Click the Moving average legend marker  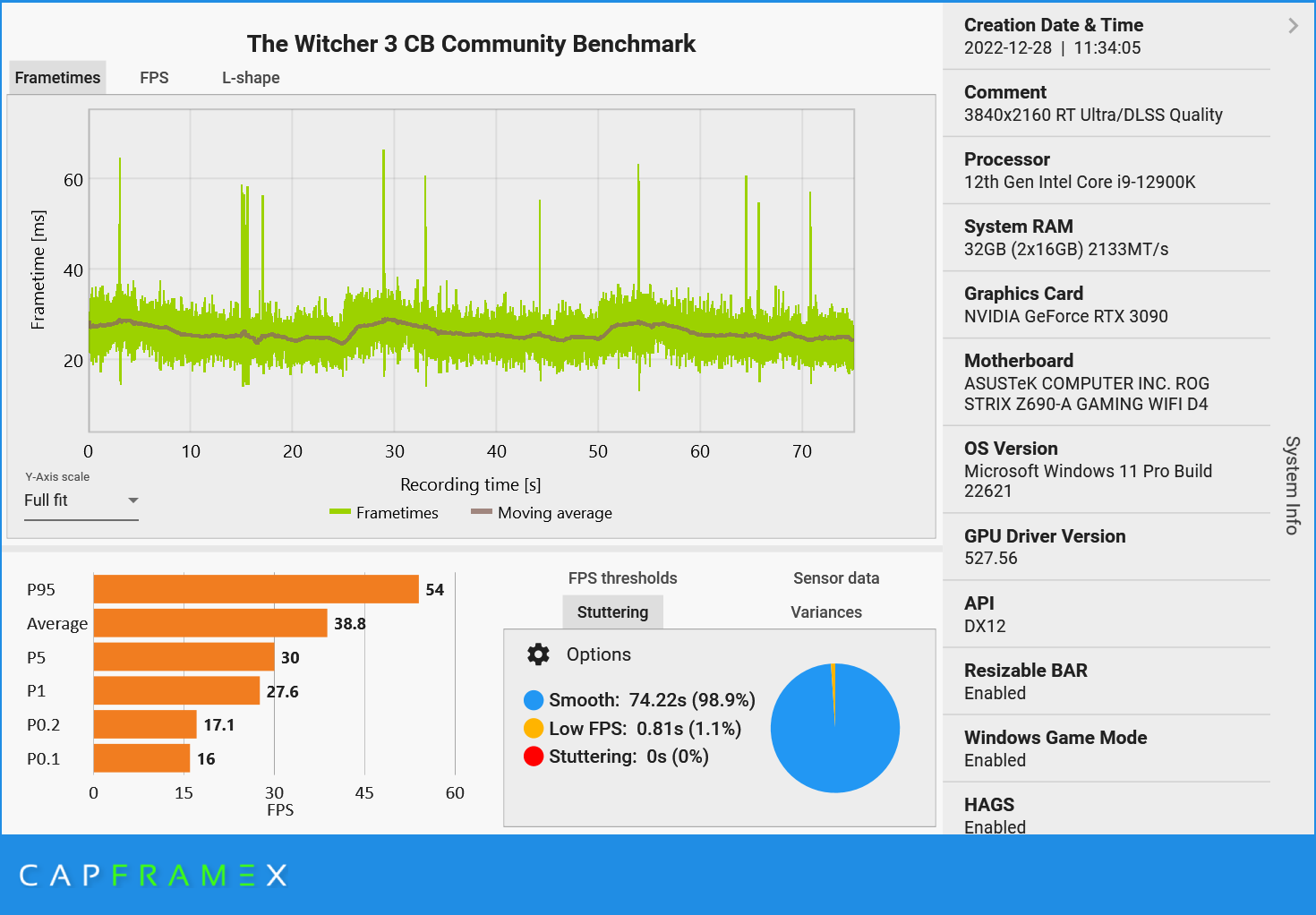tap(481, 512)
